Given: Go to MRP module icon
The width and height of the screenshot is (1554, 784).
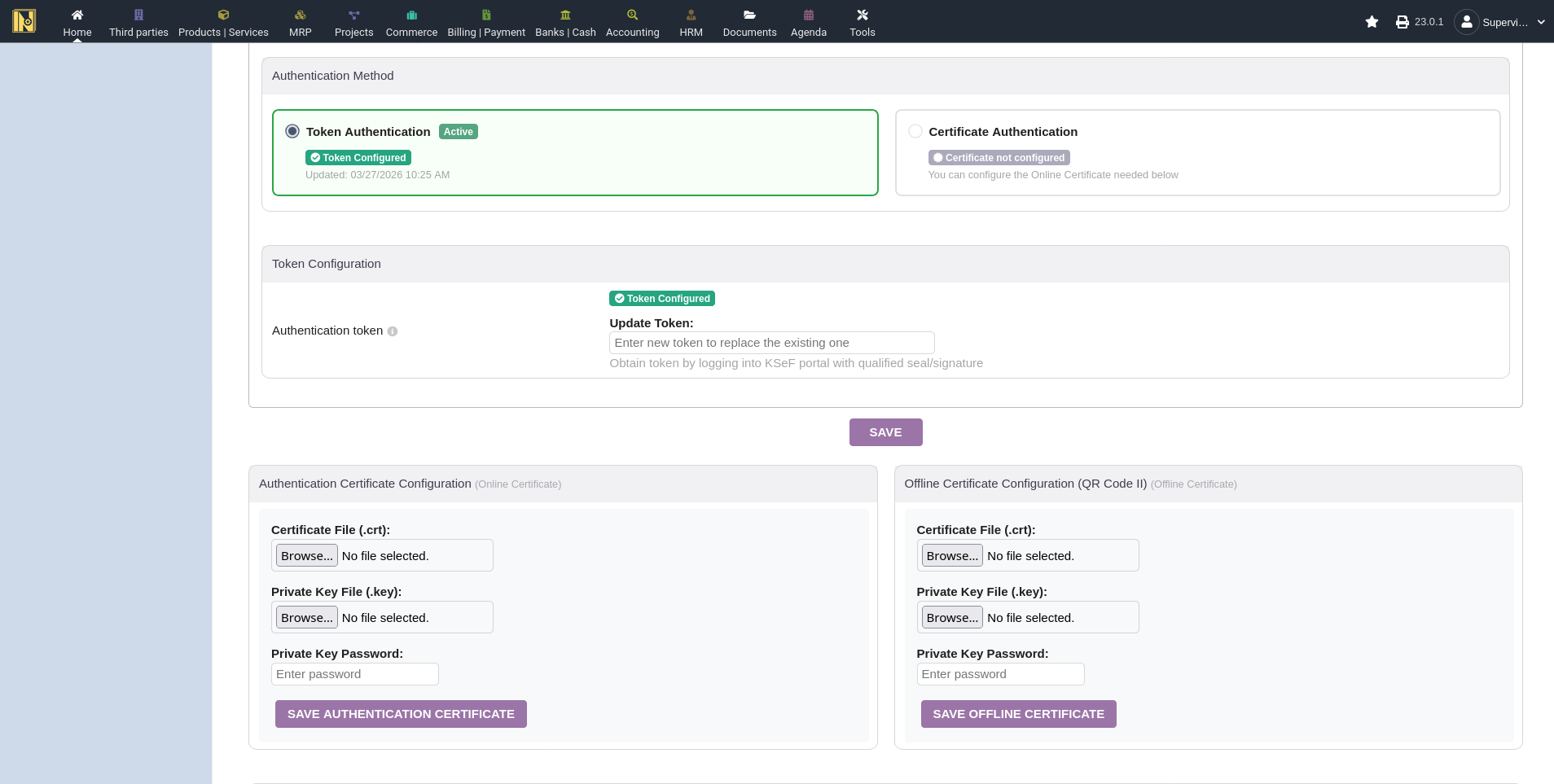Looking at the screenshot, I should (300, 15).
